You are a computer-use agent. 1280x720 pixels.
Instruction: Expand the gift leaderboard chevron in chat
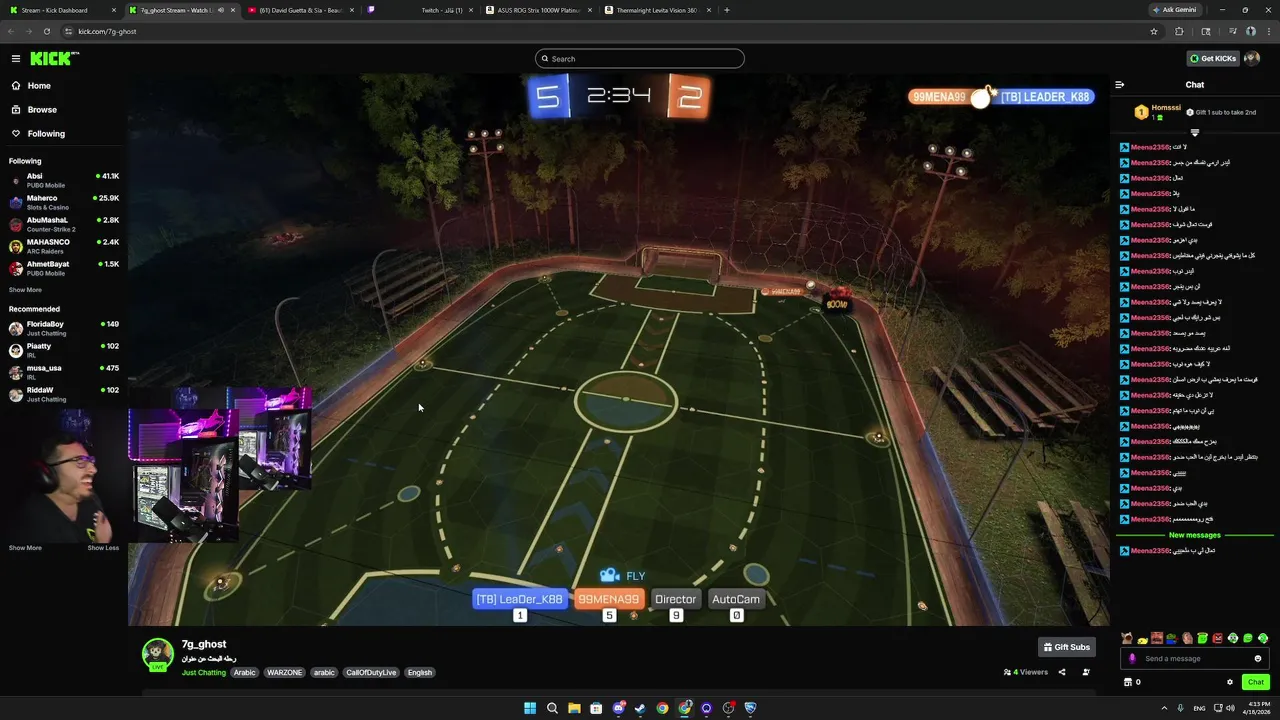(x=1194, y=132)
